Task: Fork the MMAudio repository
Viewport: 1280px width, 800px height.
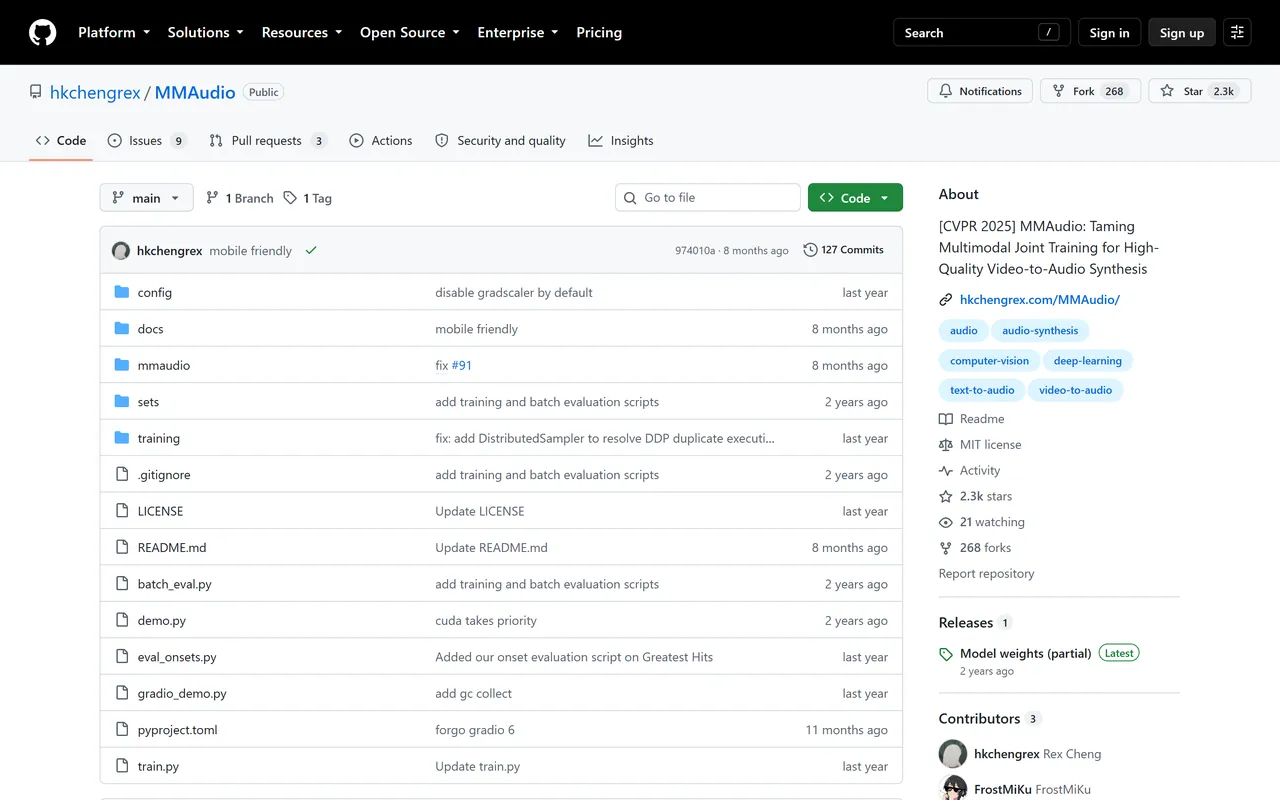Action: (1090, 91)
